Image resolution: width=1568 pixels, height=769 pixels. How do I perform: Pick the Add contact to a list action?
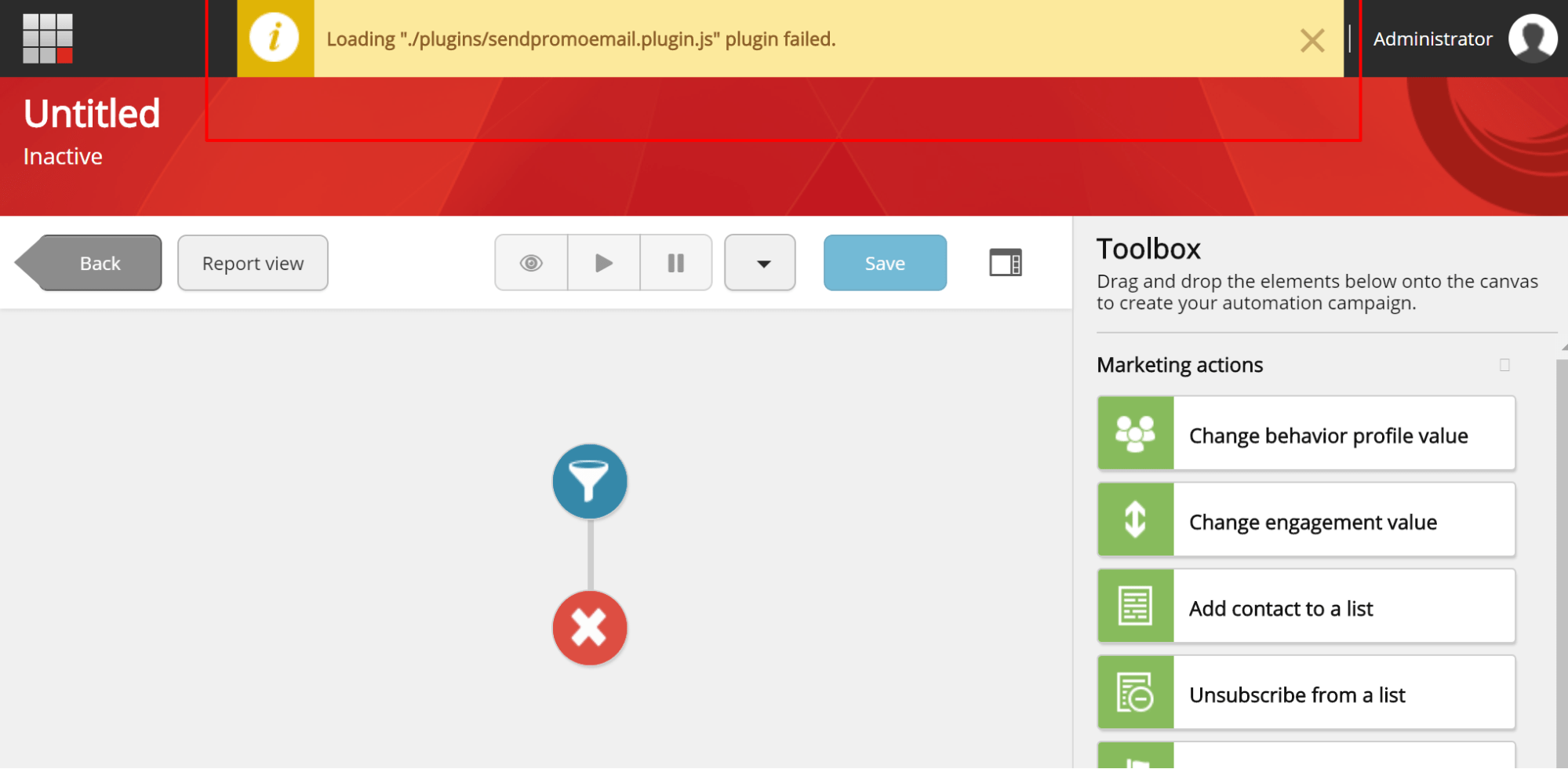coord(1306,607)
